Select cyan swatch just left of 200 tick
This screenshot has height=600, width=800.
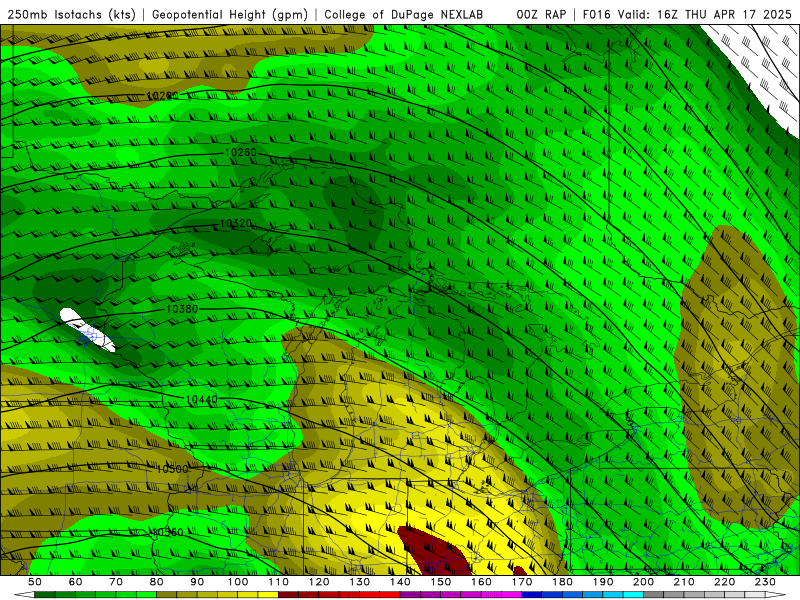click(x=633, y=595)
